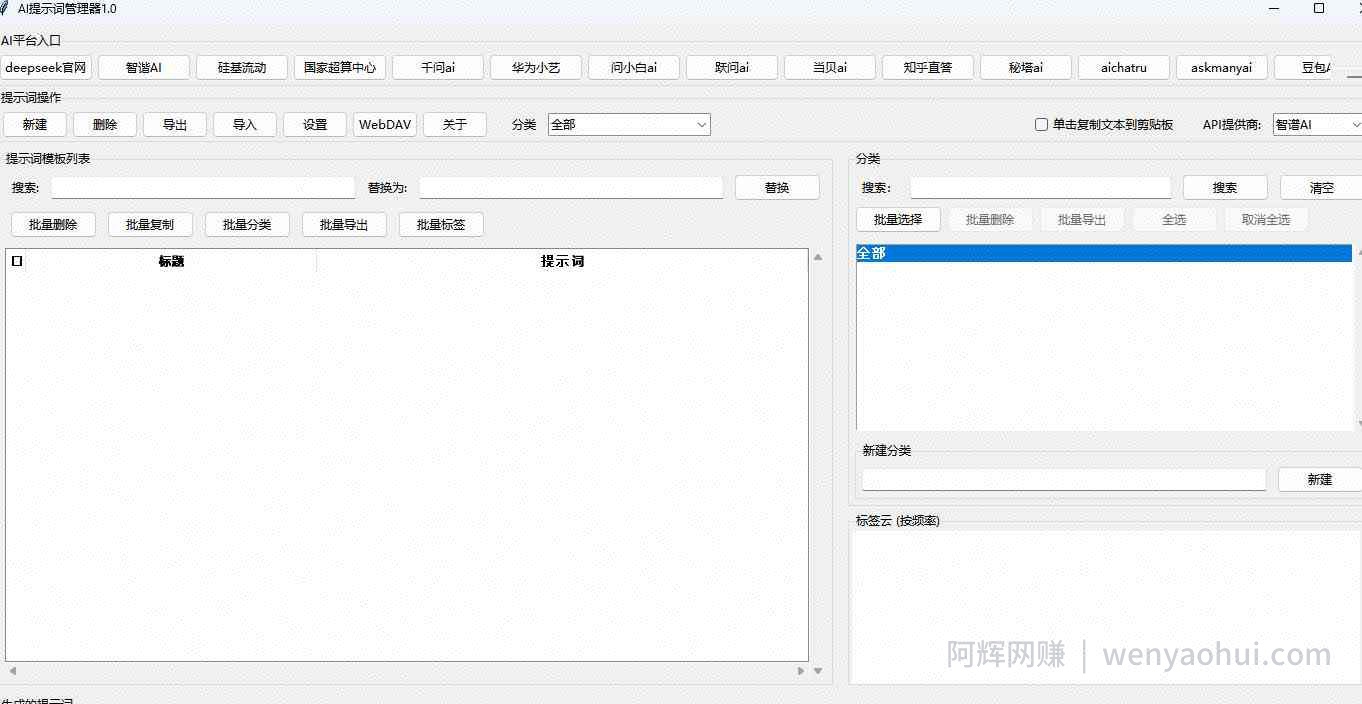Open the 华为小艺 platform button
The image size is (1362, 704).
(536, 68)
